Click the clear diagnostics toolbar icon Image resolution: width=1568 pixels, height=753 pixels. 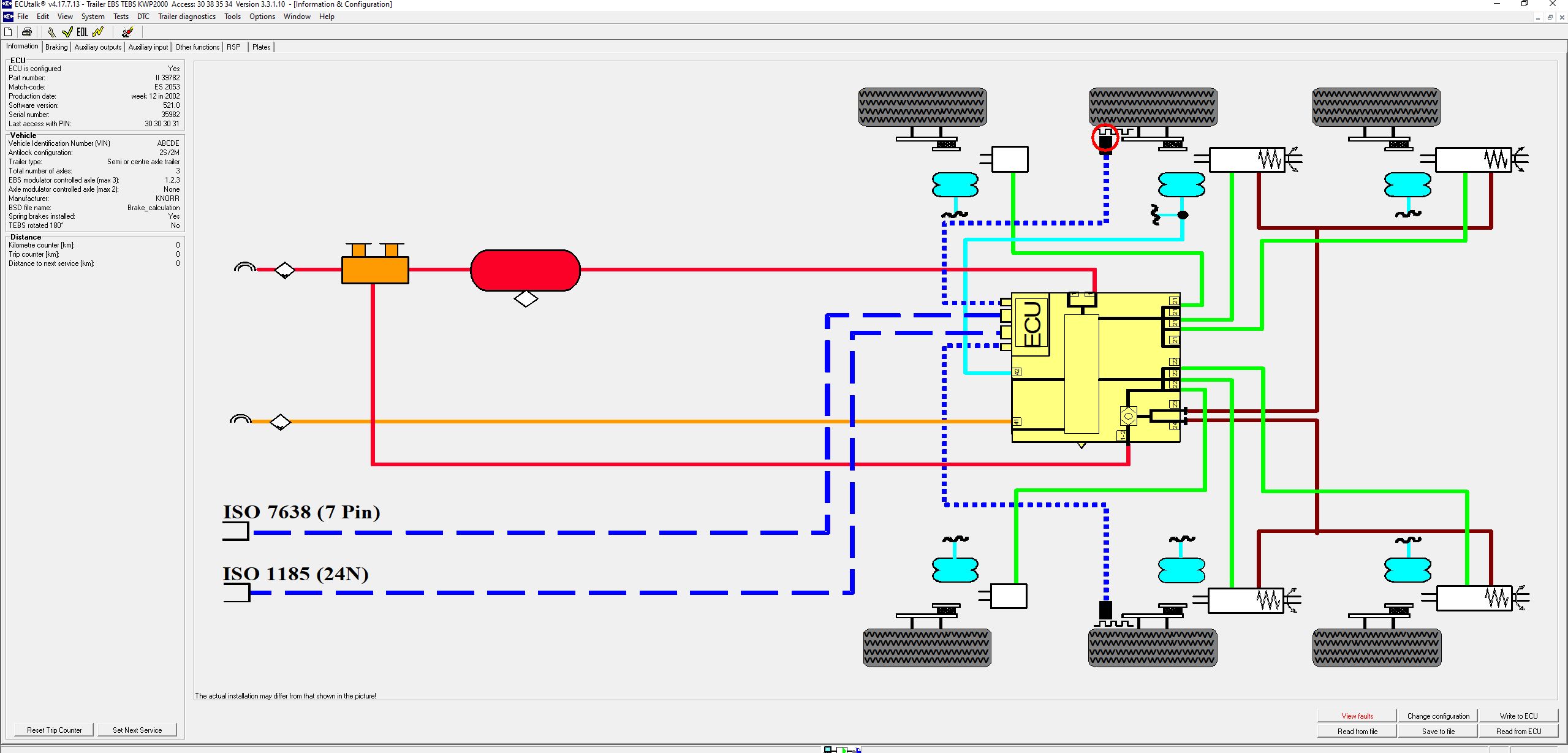(127, 32)
